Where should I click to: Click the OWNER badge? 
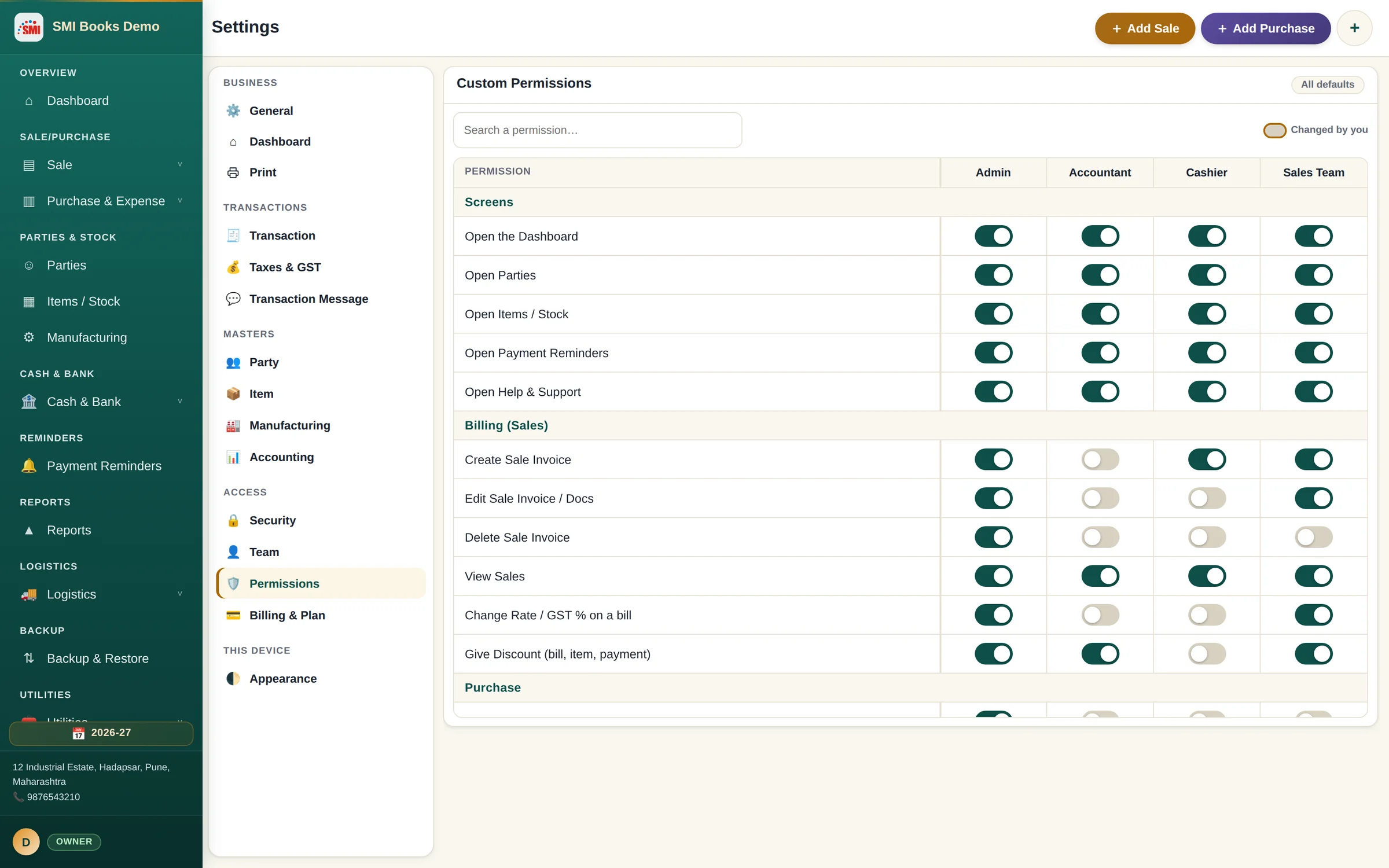pos(74,841)
